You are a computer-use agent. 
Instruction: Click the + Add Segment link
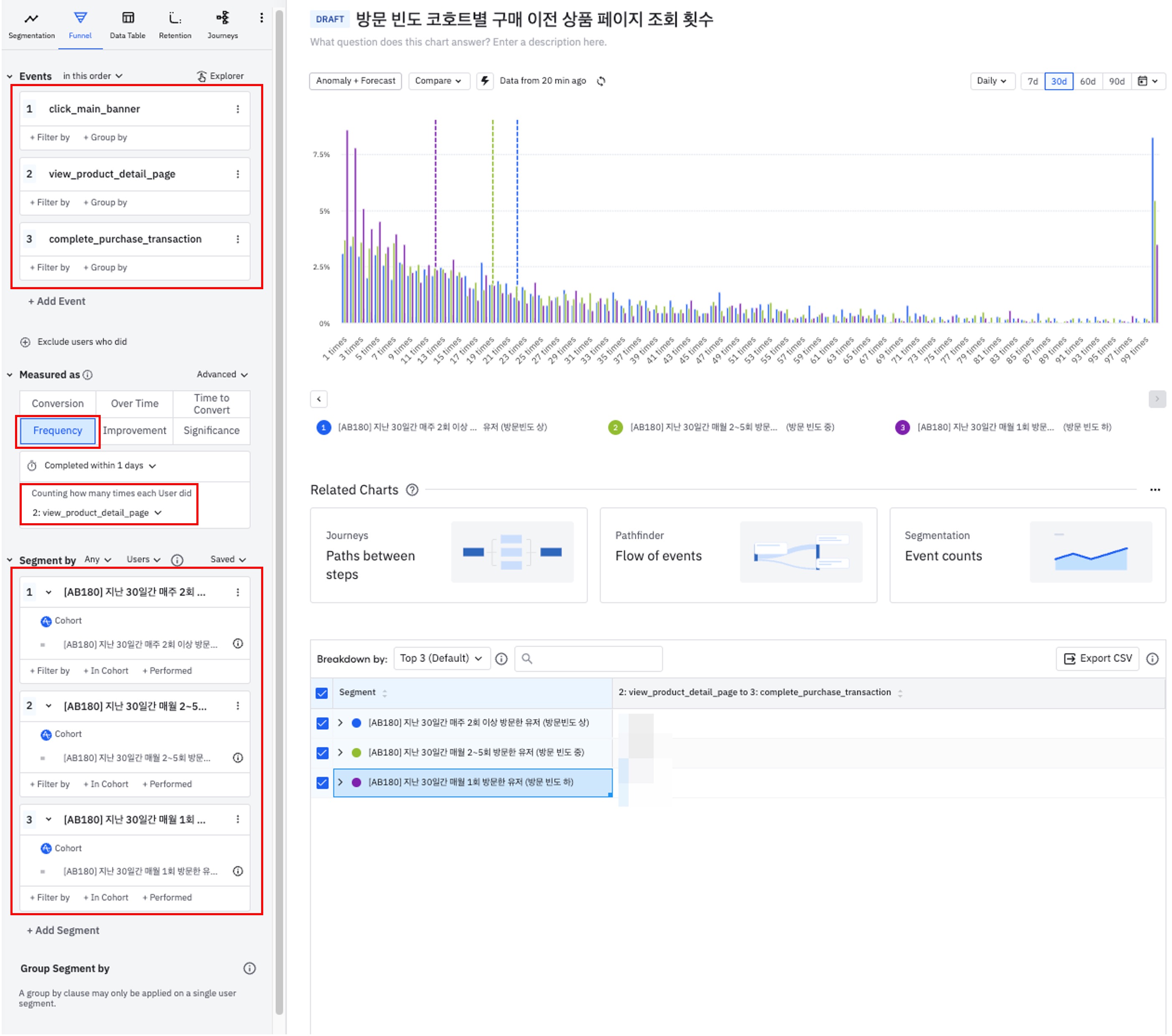point(63,930)
